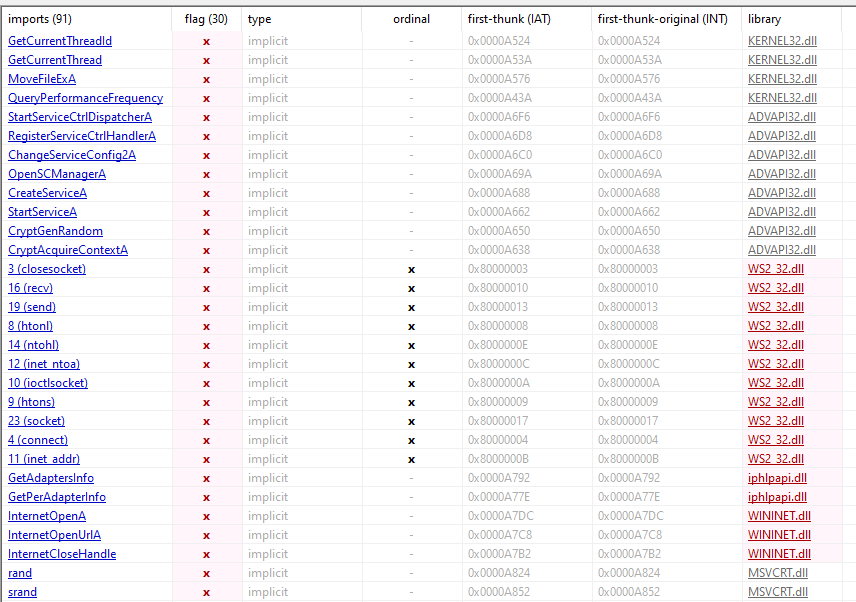The height and width of the screenshot is (602, 856).
Task: Open the StartServiceCtrlDispatcherA import link
Action: click(x=80, y=117)
